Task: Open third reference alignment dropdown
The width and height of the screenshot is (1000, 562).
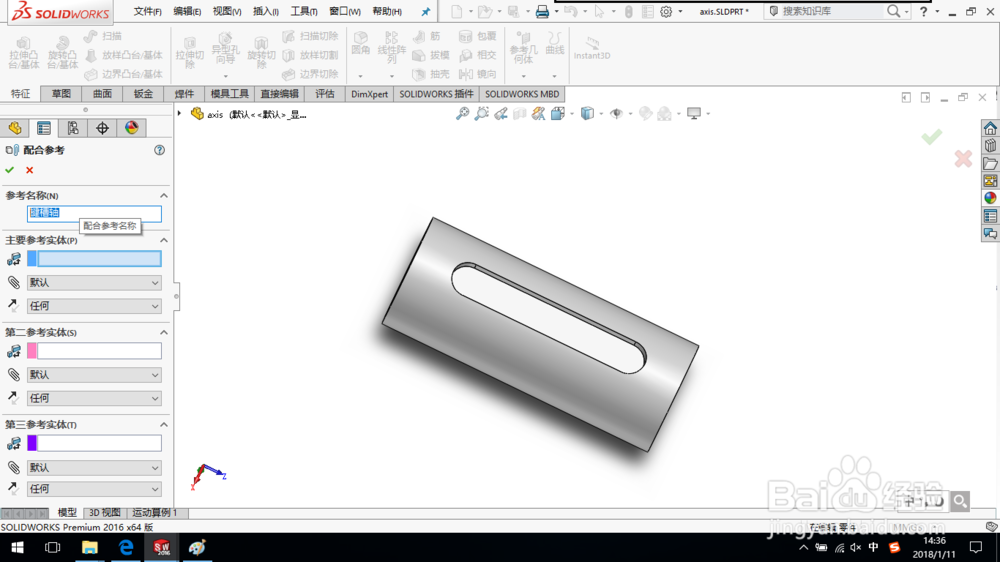Action: (94, 489)
